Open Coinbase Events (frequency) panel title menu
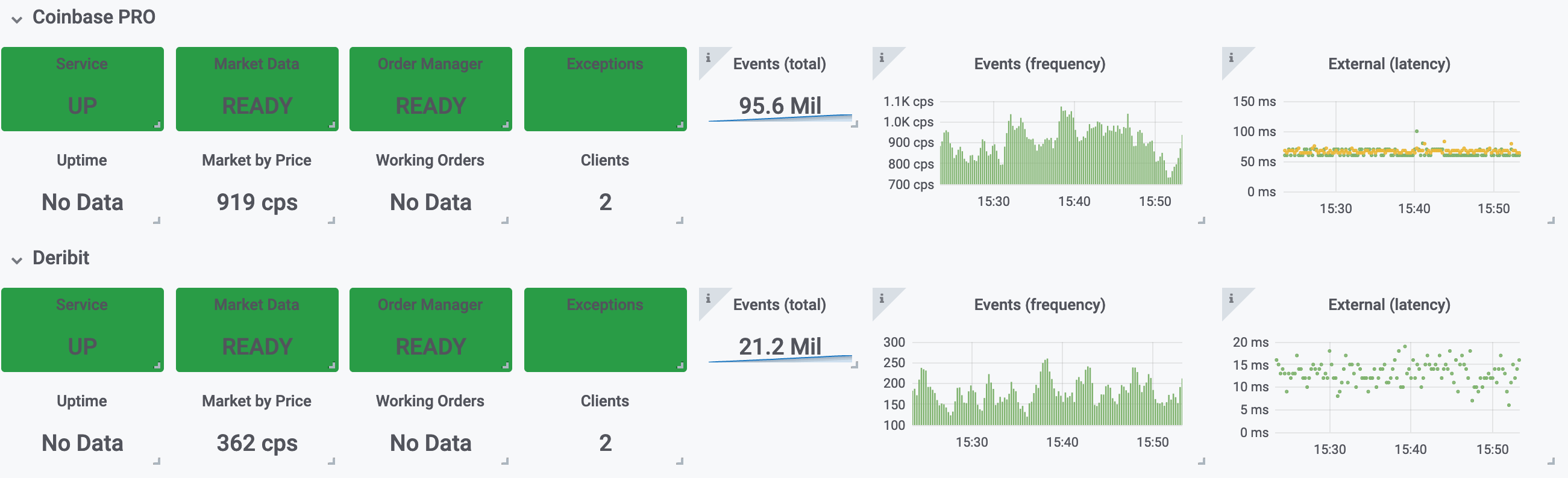Image resolution: width=1568 pixels, height=478 pixels. click(1039, 64)
